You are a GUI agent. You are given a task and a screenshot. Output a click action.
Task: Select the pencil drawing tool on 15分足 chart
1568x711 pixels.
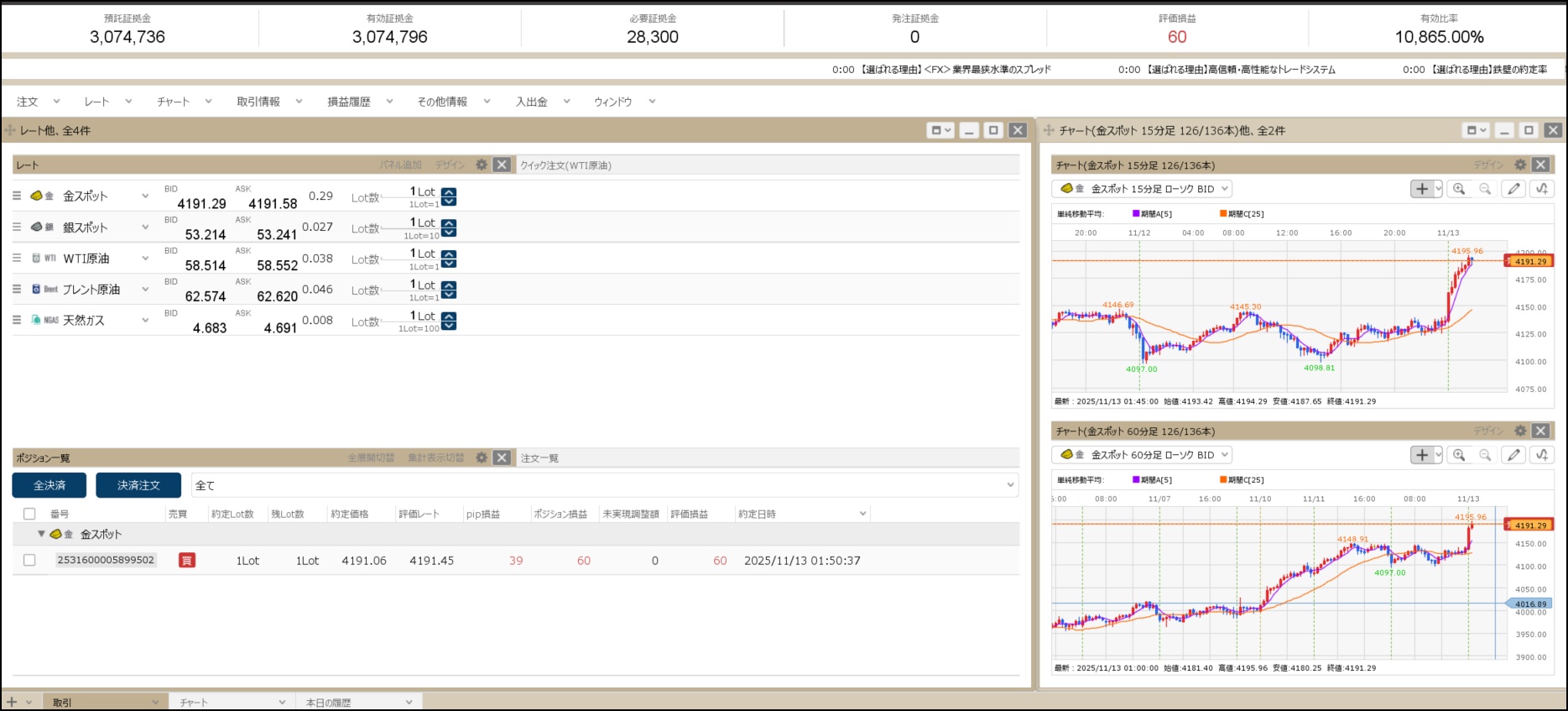pos(1513,189)
